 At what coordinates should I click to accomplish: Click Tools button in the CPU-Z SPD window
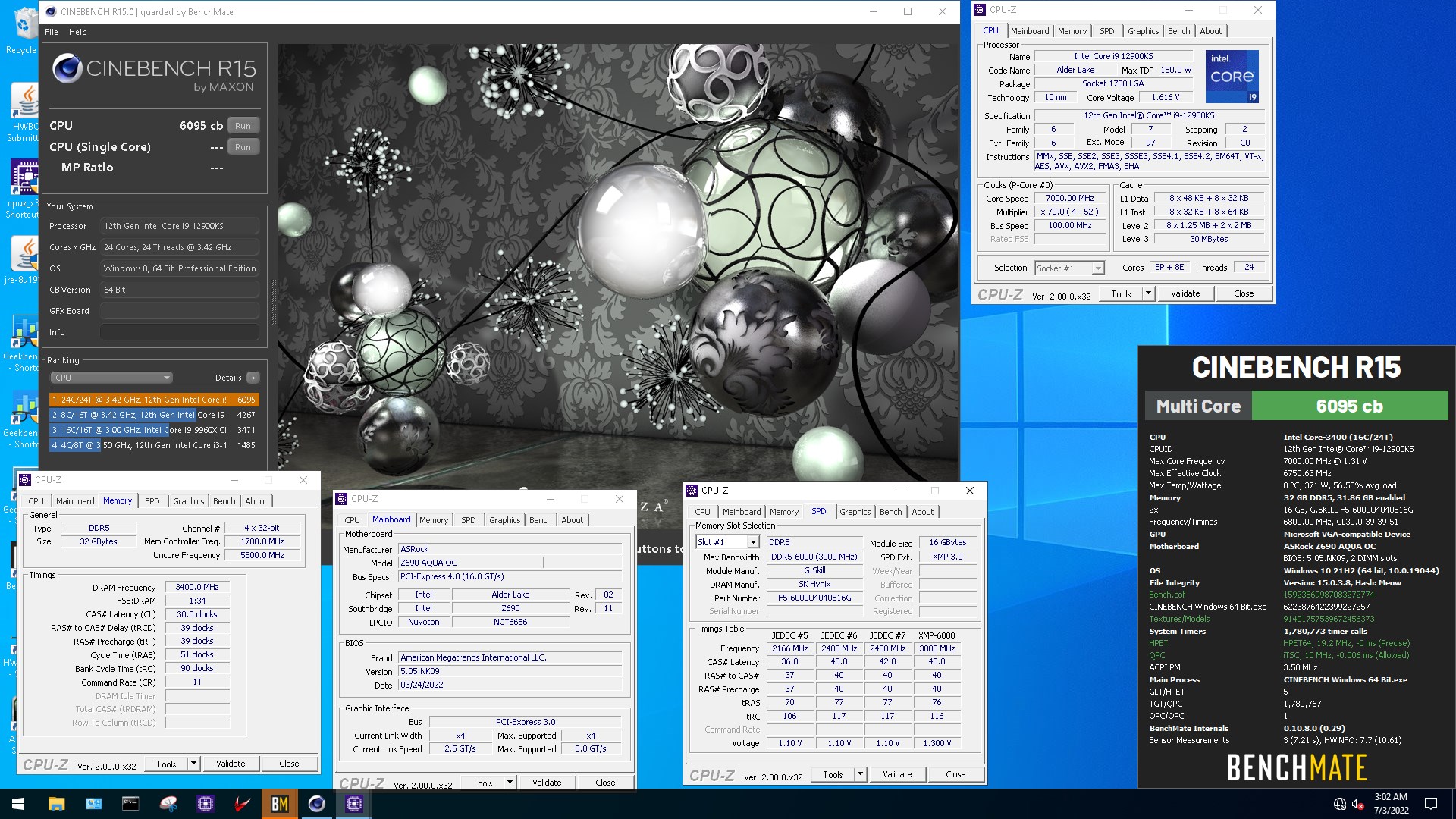(x=833, y=774)
